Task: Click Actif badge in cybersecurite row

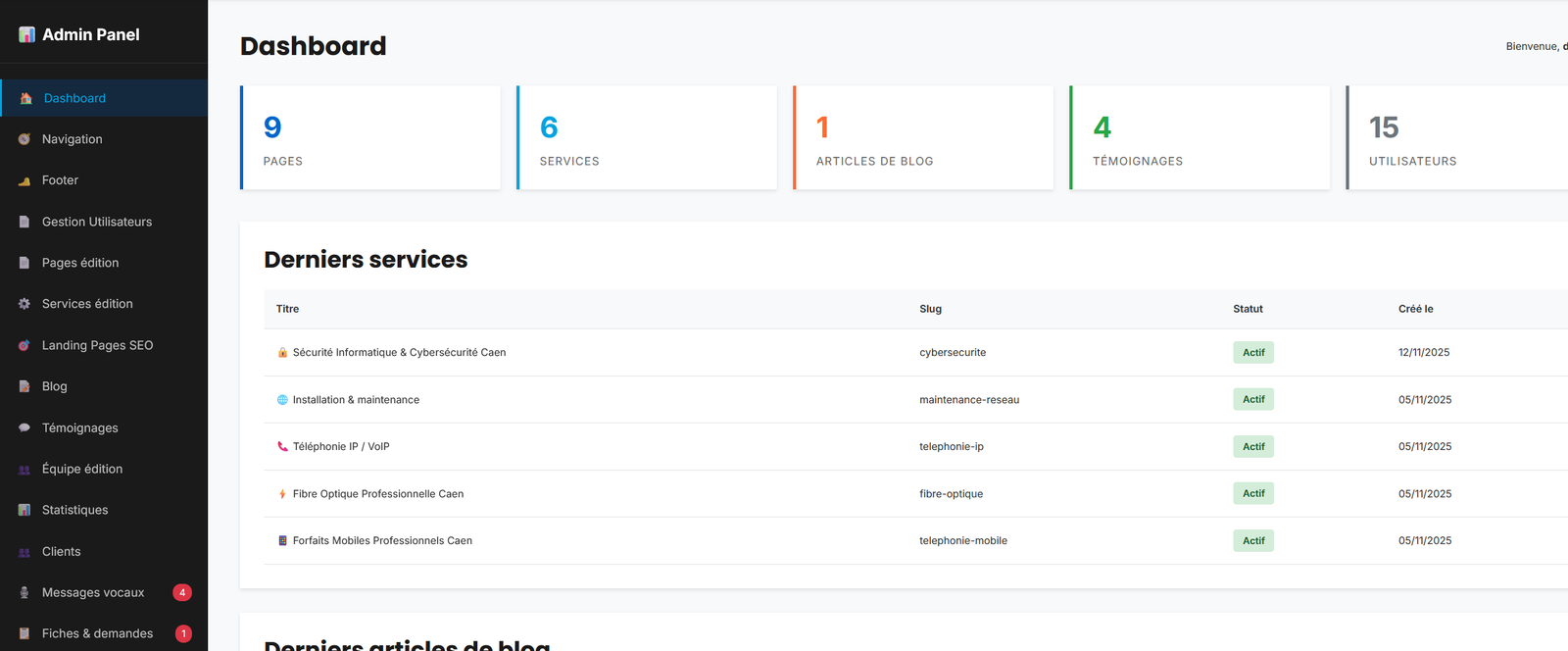Action: click(x=1253, y=352)
